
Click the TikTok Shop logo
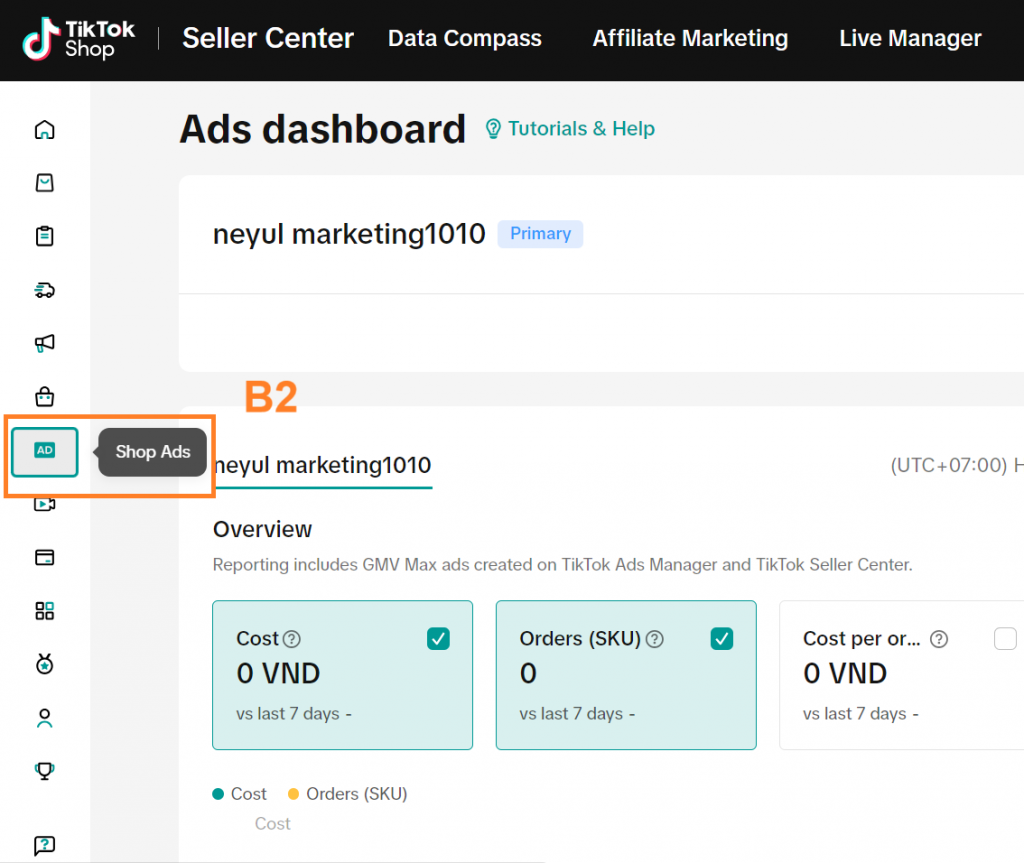[80, 39]
